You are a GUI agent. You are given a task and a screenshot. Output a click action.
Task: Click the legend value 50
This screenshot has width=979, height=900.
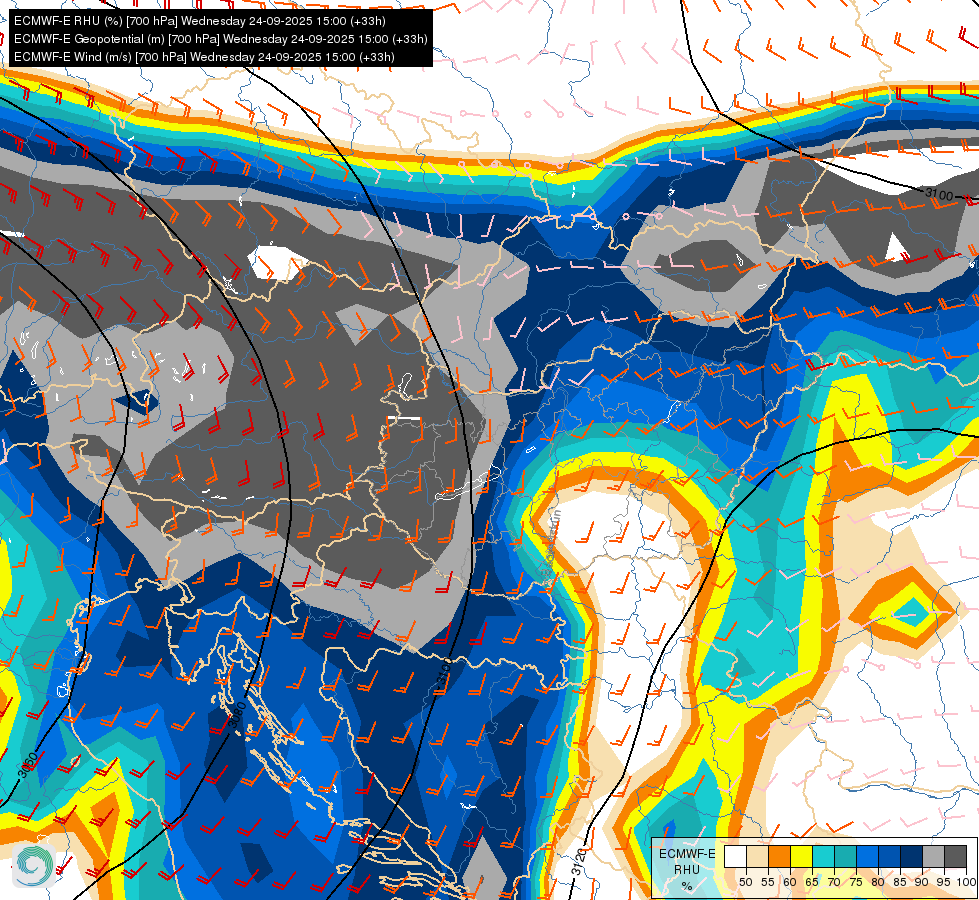pos(745,882)
